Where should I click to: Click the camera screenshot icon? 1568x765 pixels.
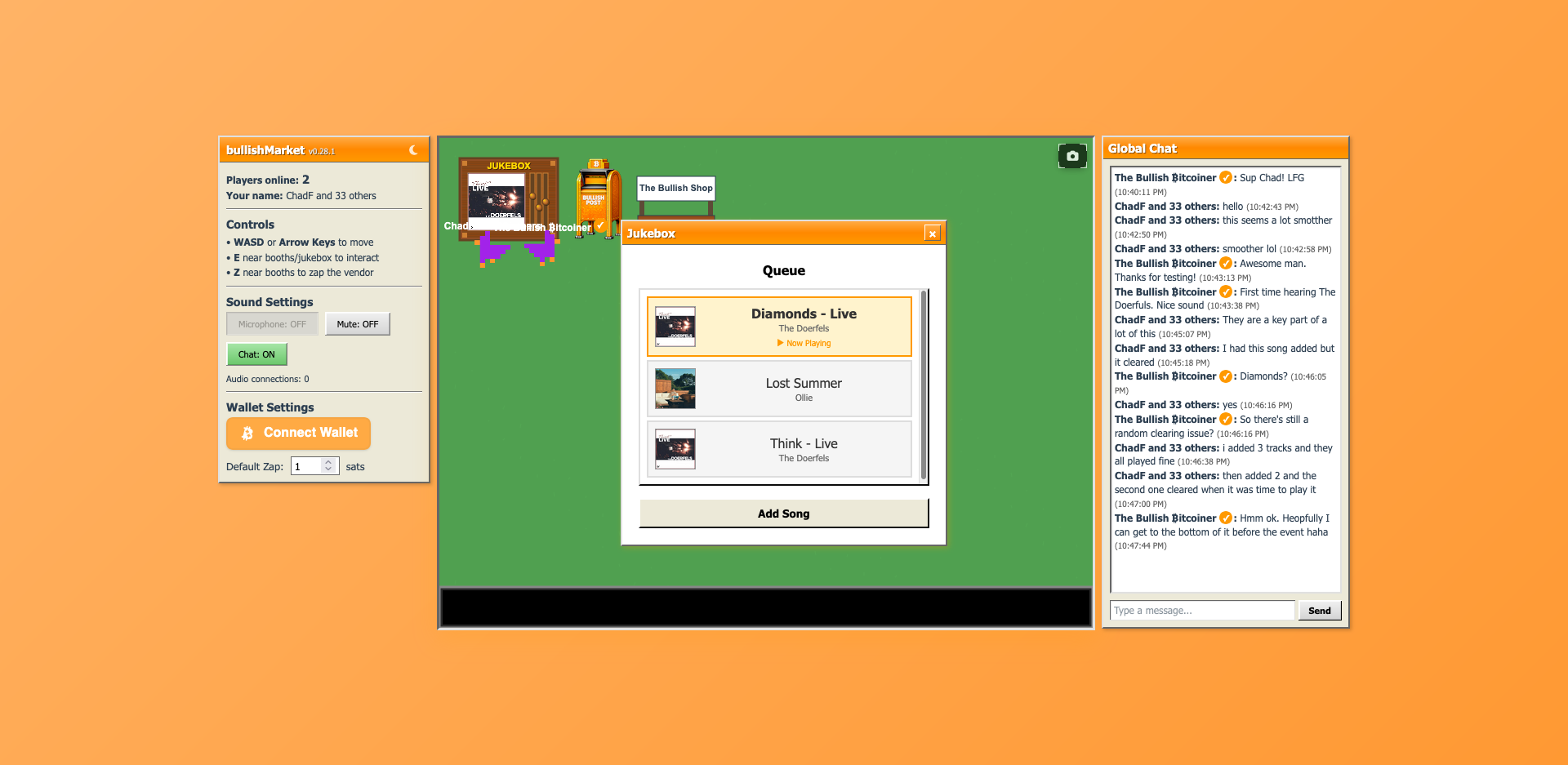(x=1072, y=156)
